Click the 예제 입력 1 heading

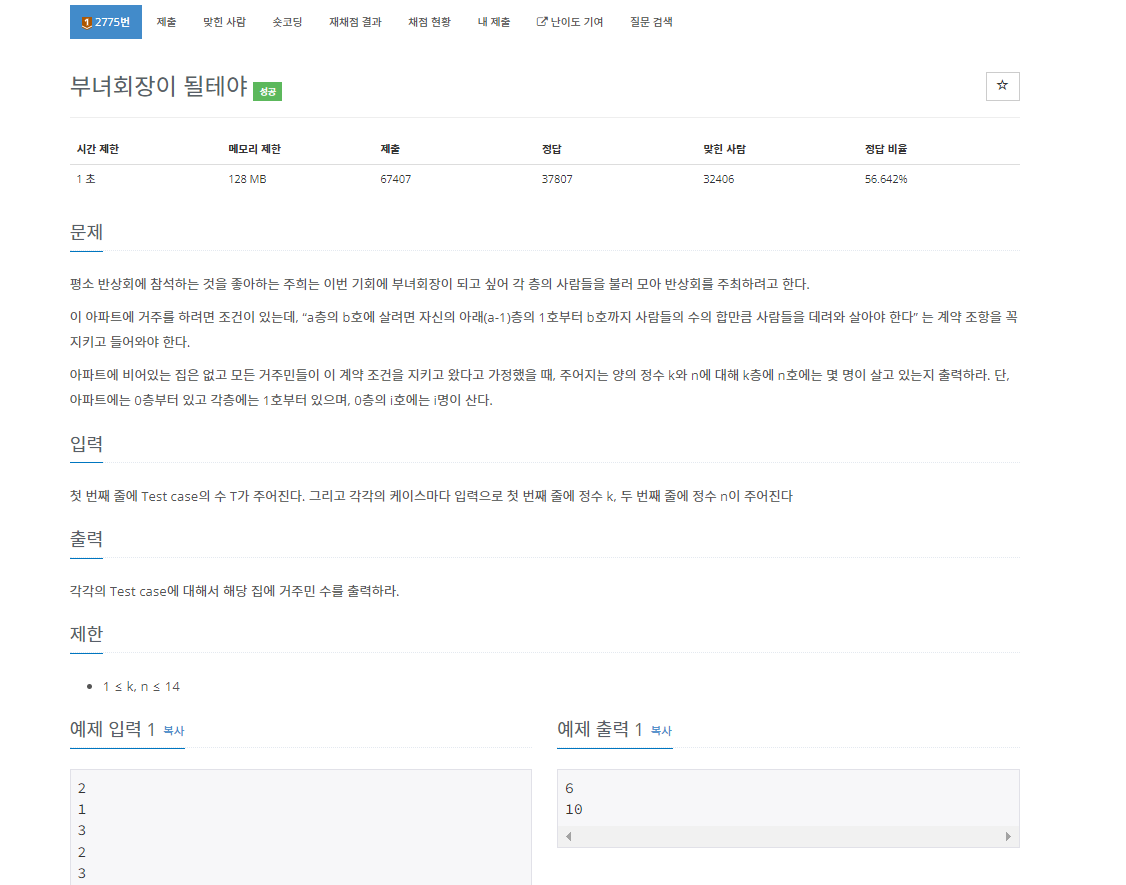point(113,730)
